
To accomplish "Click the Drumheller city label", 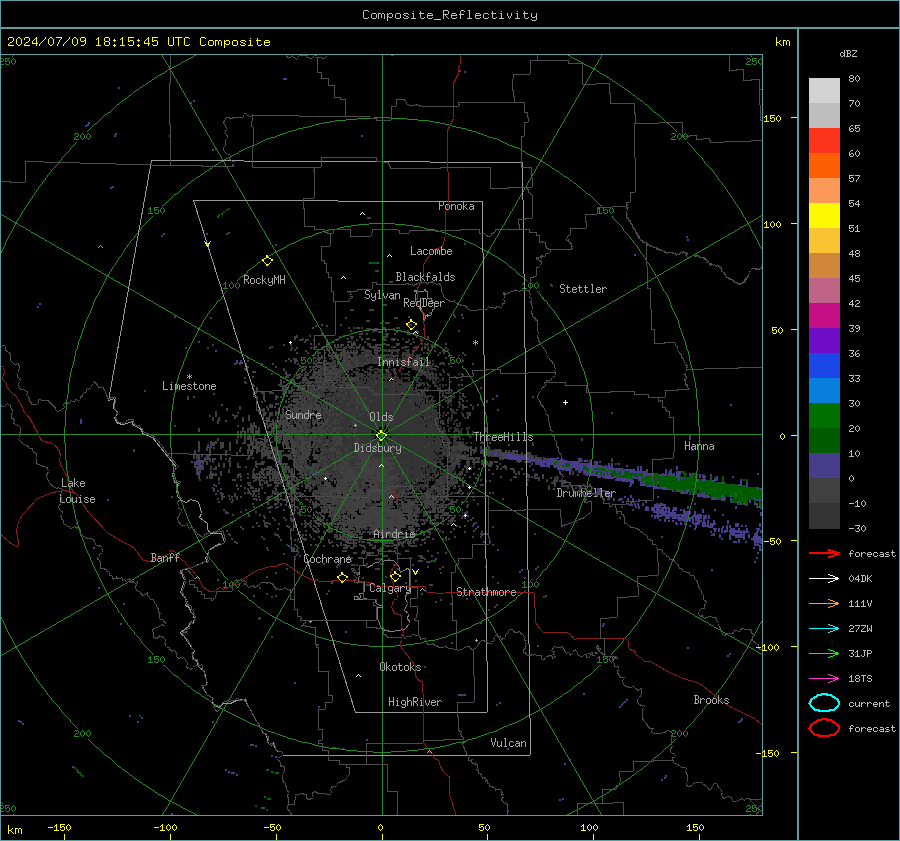I will coord(585,493).
